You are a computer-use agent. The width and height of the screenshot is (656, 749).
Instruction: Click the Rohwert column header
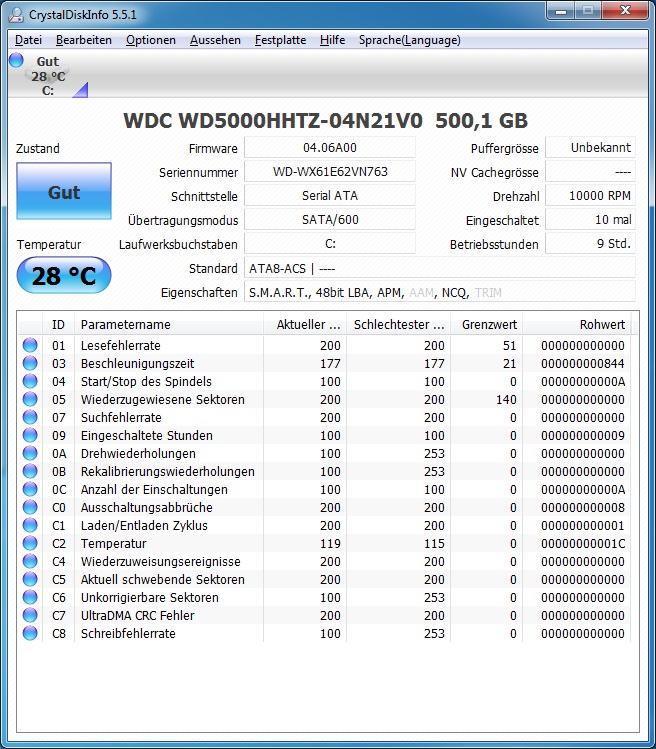click(x=577, y=324)
